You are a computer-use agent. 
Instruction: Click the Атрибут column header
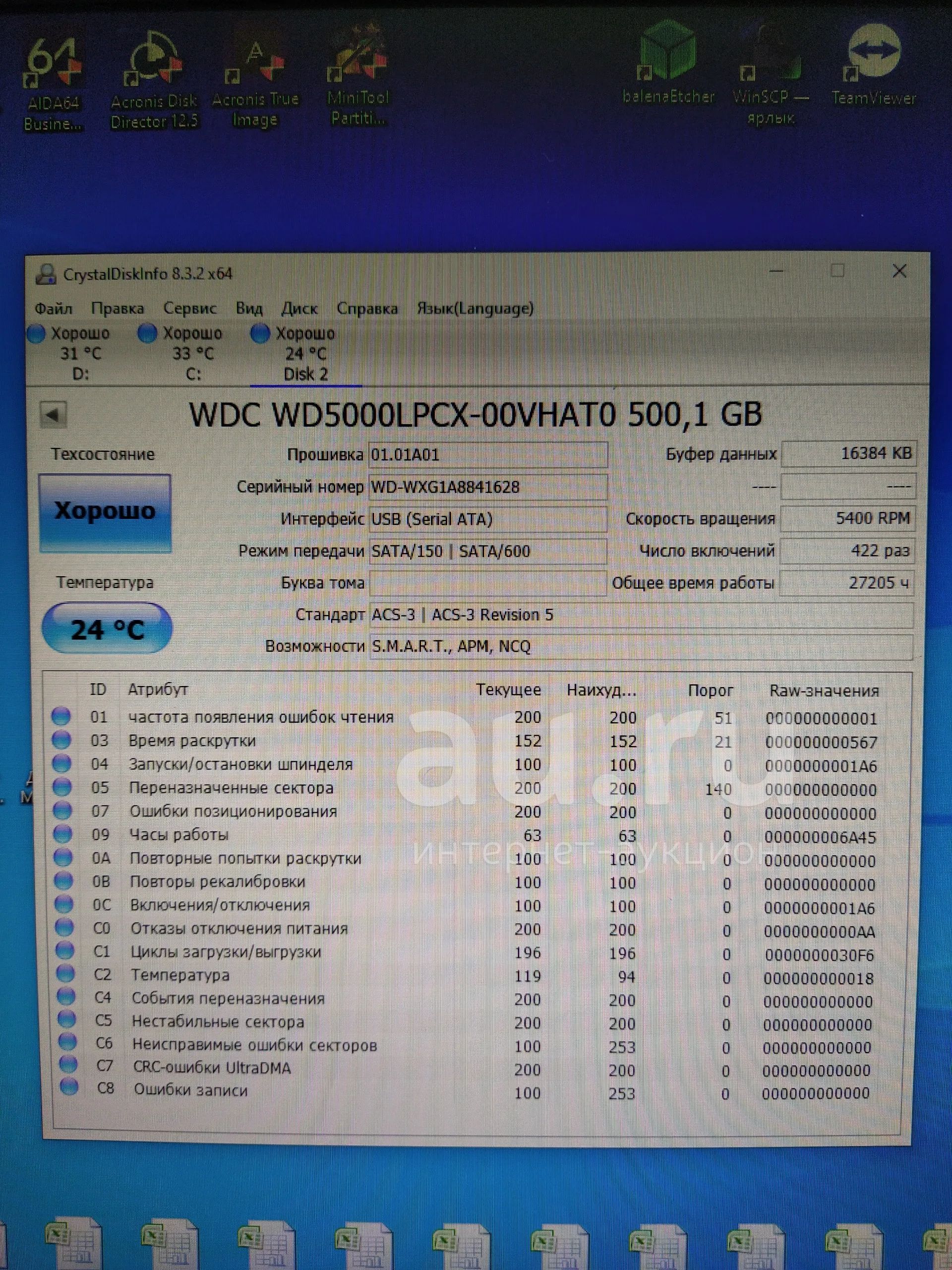point(158,689)
